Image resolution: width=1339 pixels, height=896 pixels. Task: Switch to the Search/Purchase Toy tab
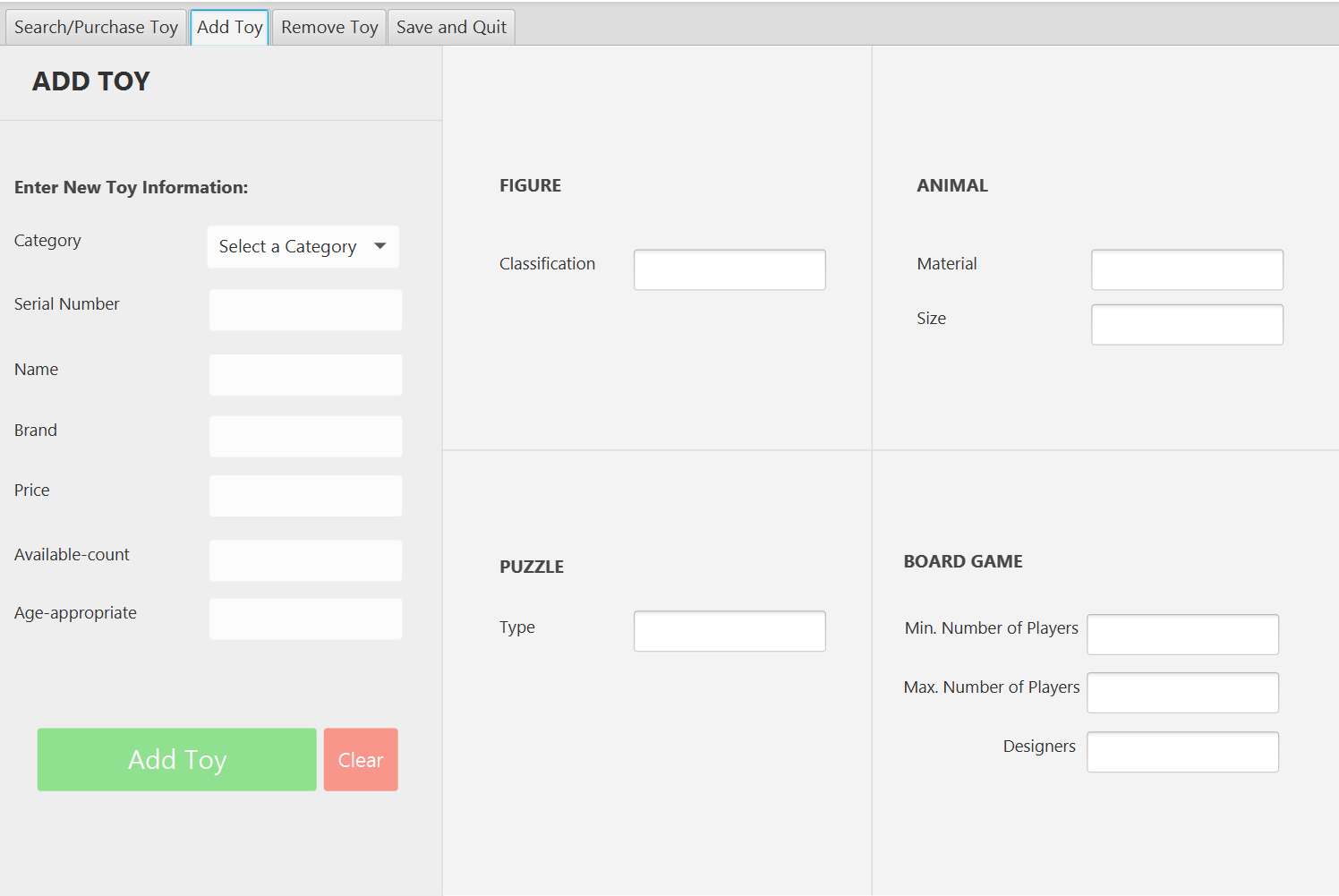96,27
